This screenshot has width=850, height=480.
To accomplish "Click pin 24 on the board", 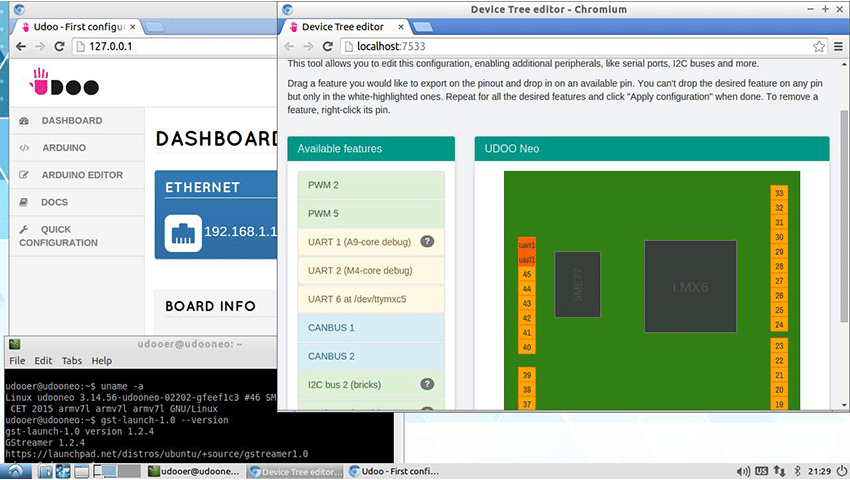I will pyautogui.click(x=779, y=325).
